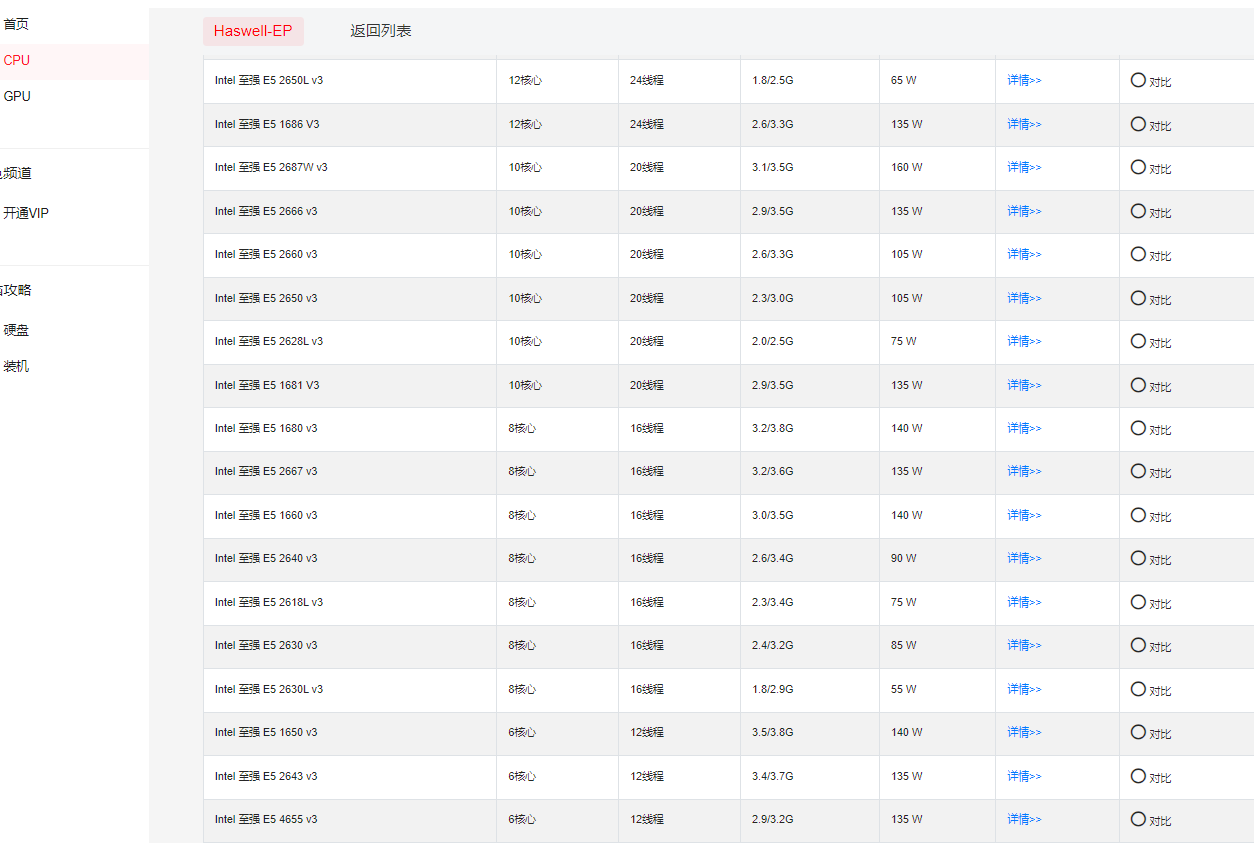Click the 返回列表 tab

[381, 31]
